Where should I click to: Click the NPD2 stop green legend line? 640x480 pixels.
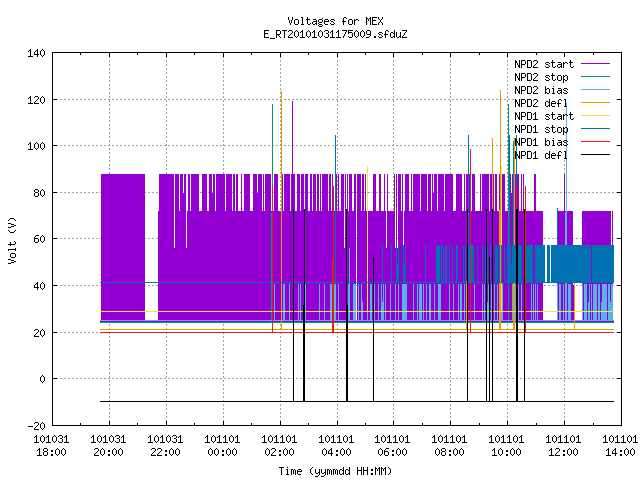595,77
